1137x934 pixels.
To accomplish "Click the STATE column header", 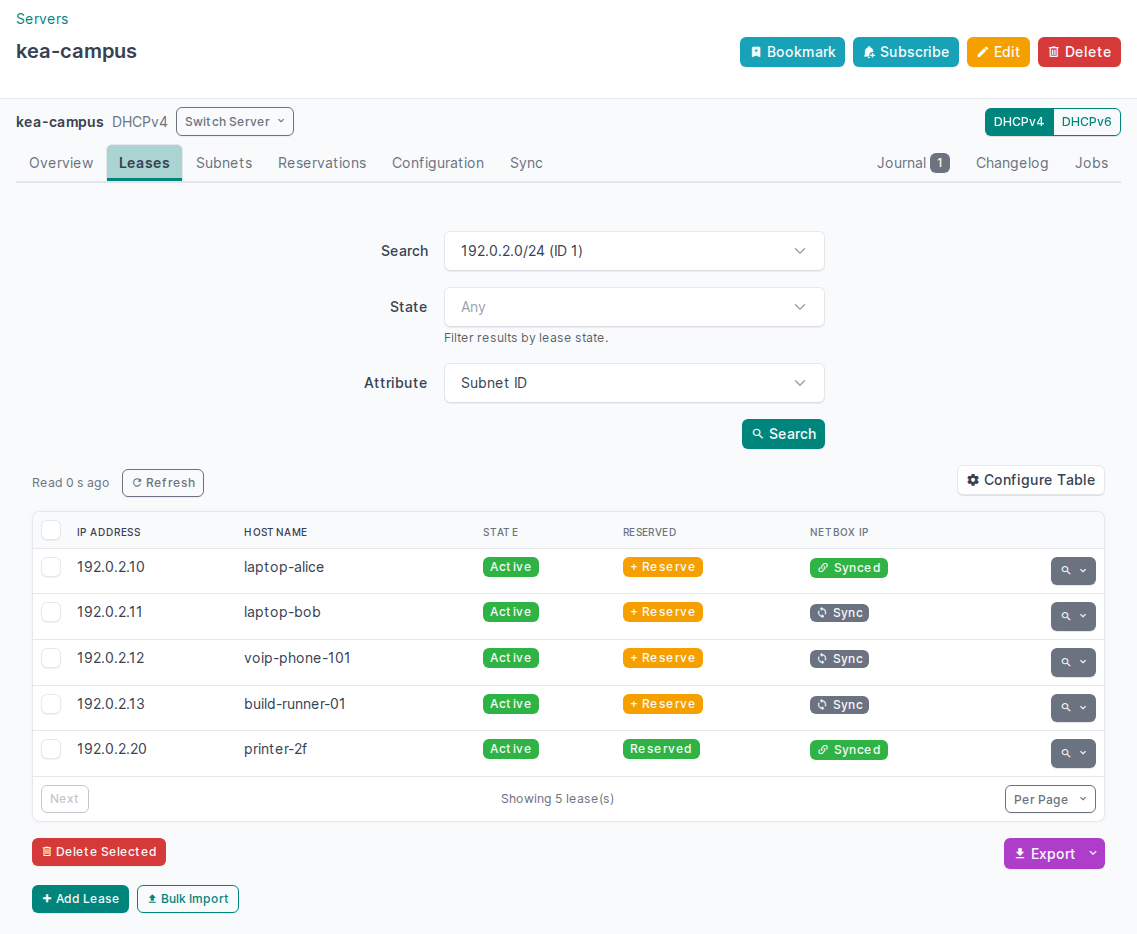I will point(500,532).
